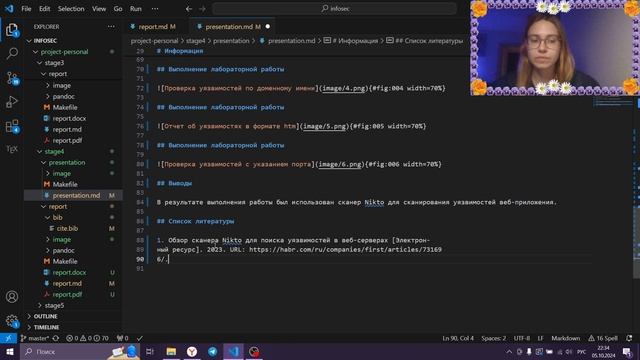Open report.pdf under stage4
640x360 pixels.
pos(67,294)
